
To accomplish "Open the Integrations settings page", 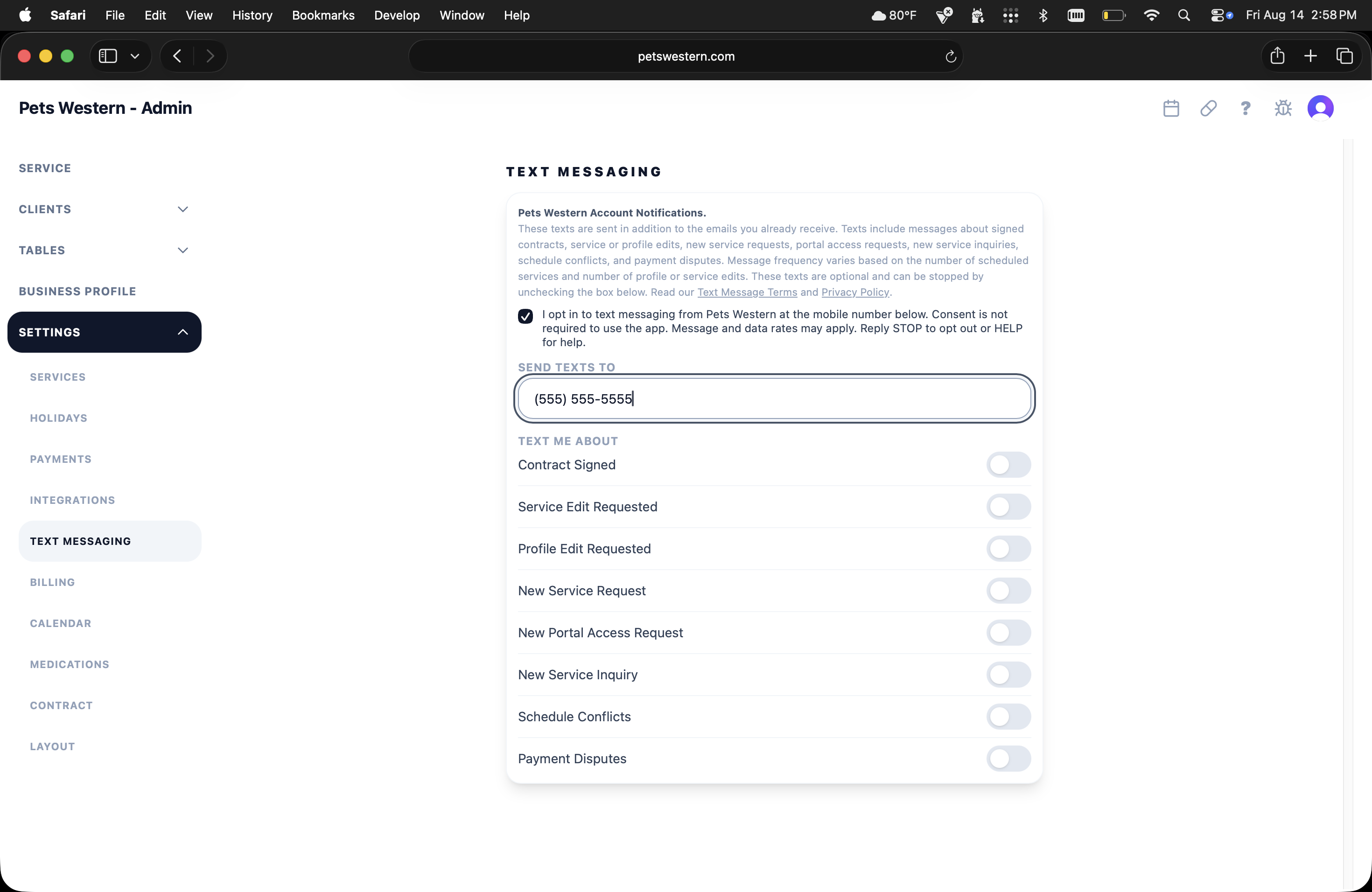I will point(73,500).
